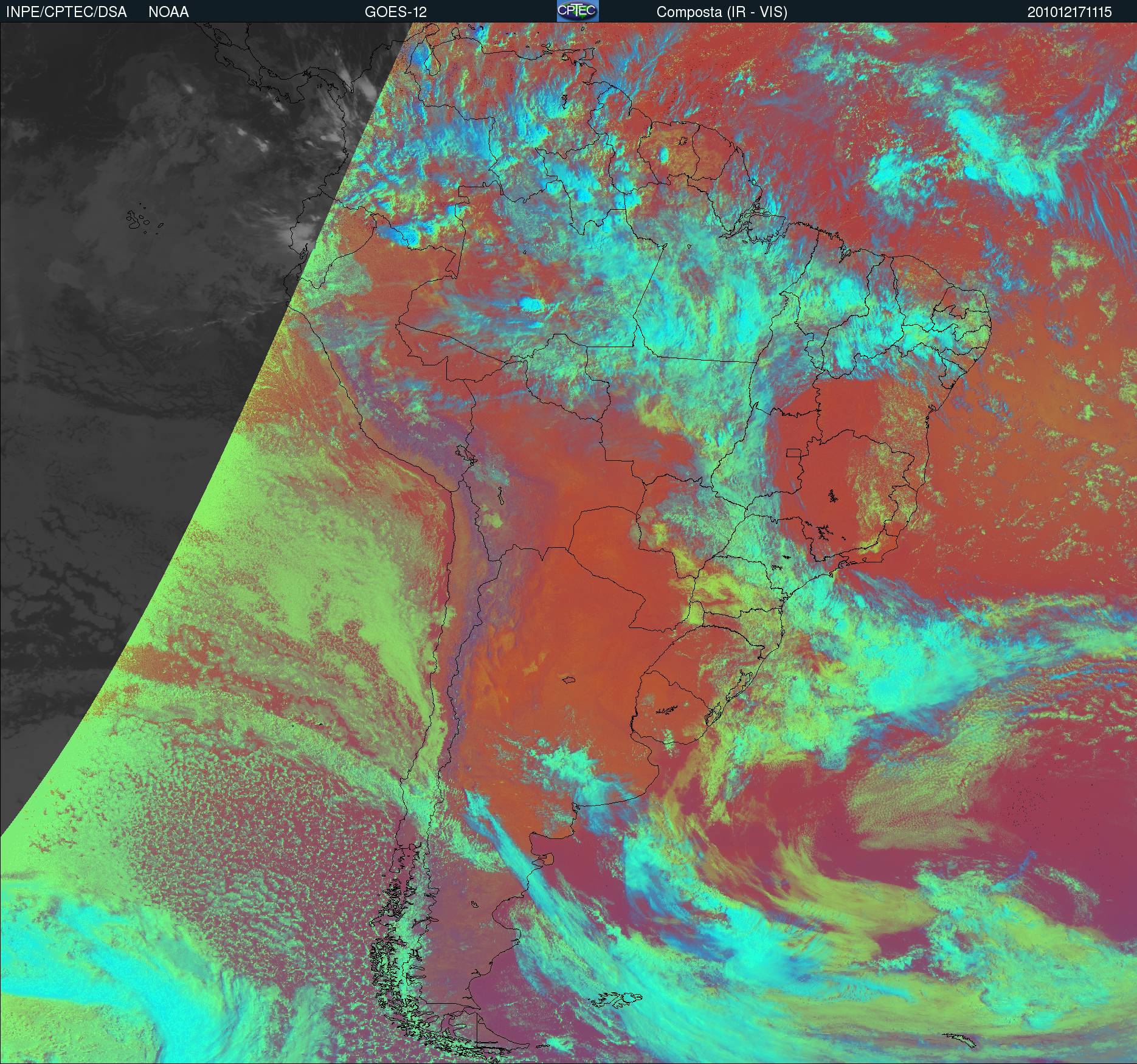The width and height of the screenshot is (1137, 1064).
Task: Select the INPE/CPTEC/DSA header label
Action: point(66,12)
